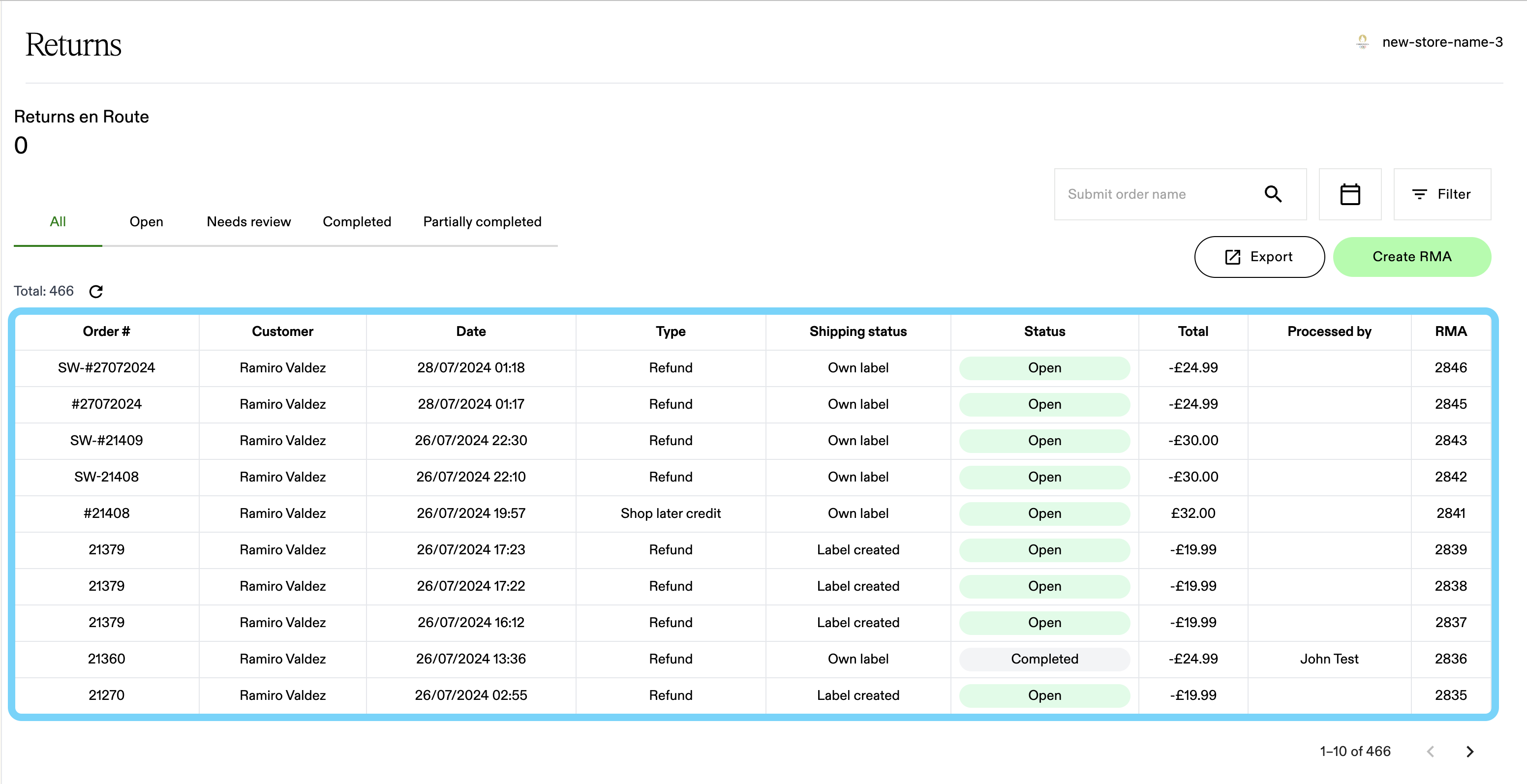Click the store logo next to new-store-name-3
1527x784 pixels.
[1362, 42]
